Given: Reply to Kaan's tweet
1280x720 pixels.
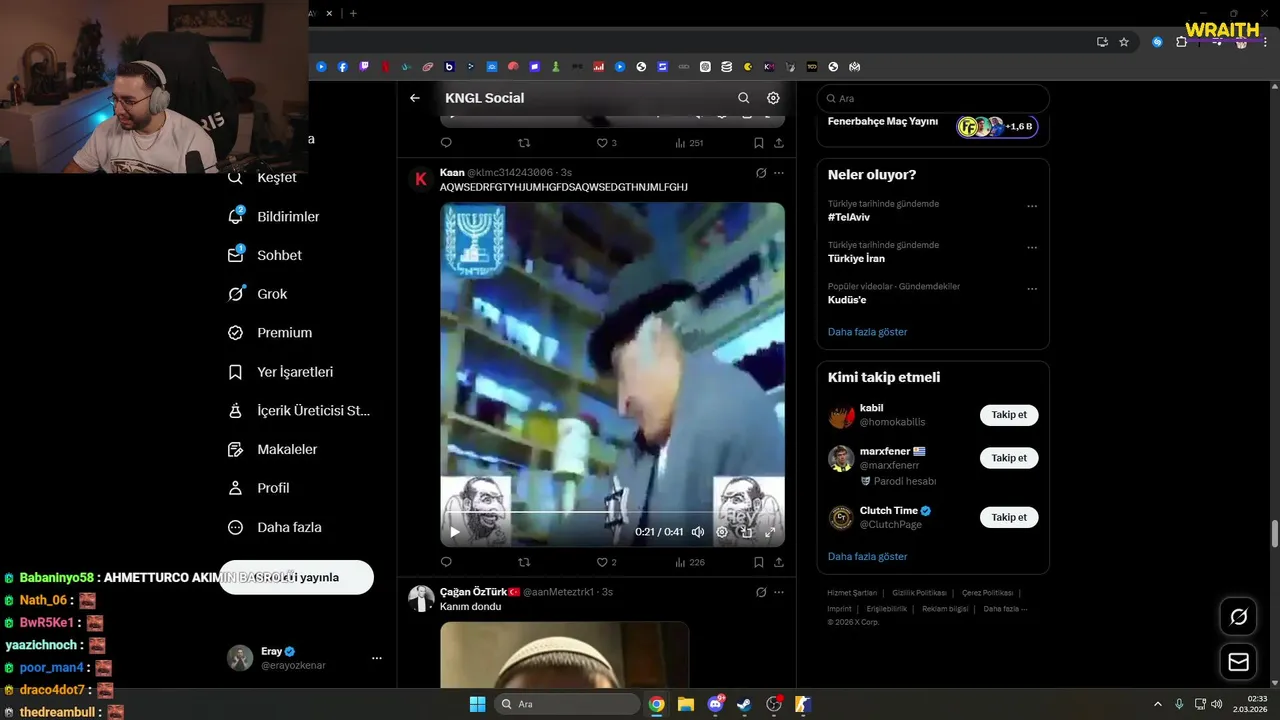Looking at the screenshot, I should click(x=446, y=562).
